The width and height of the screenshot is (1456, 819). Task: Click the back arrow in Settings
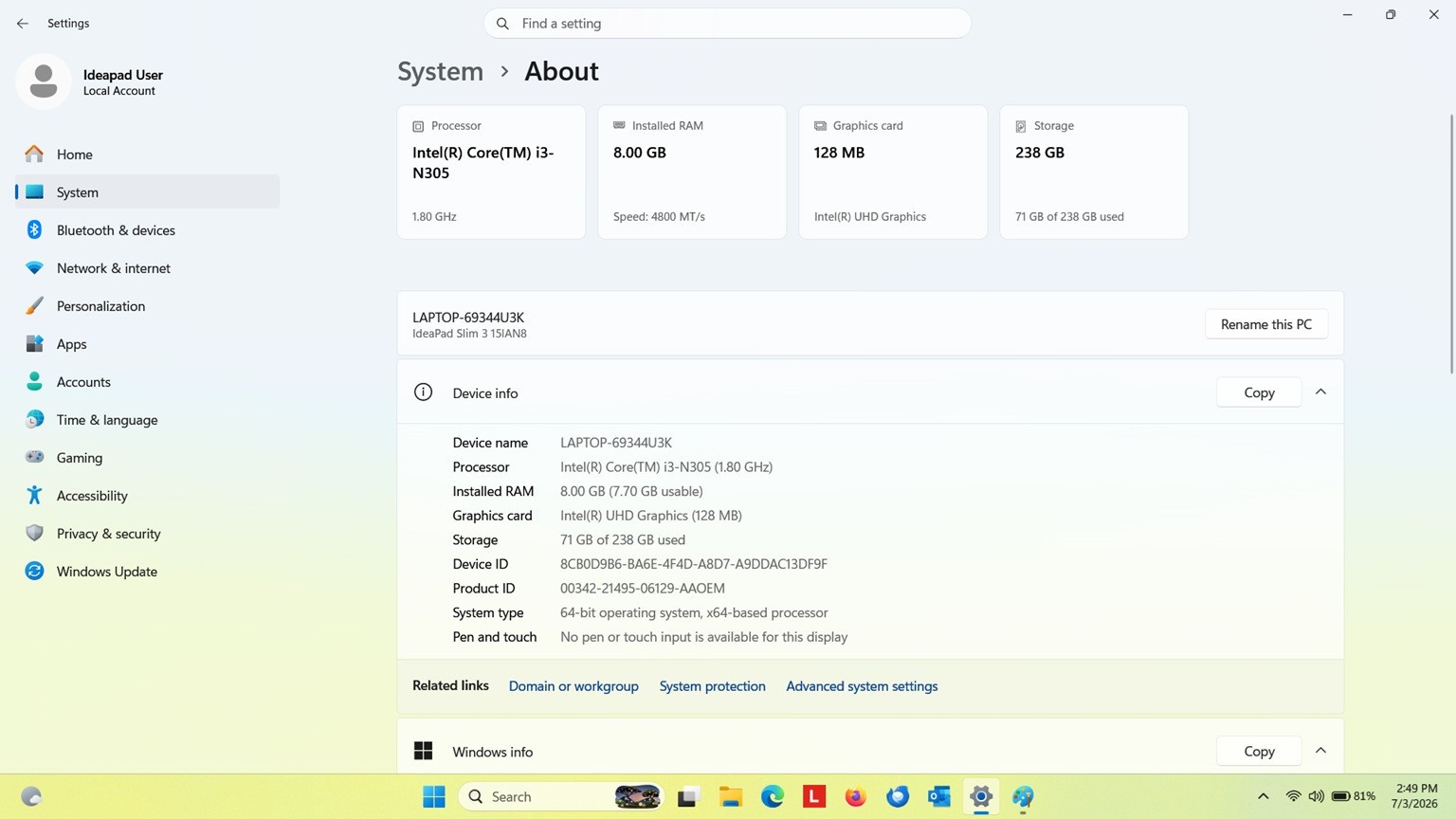click(x=23, y=24)
